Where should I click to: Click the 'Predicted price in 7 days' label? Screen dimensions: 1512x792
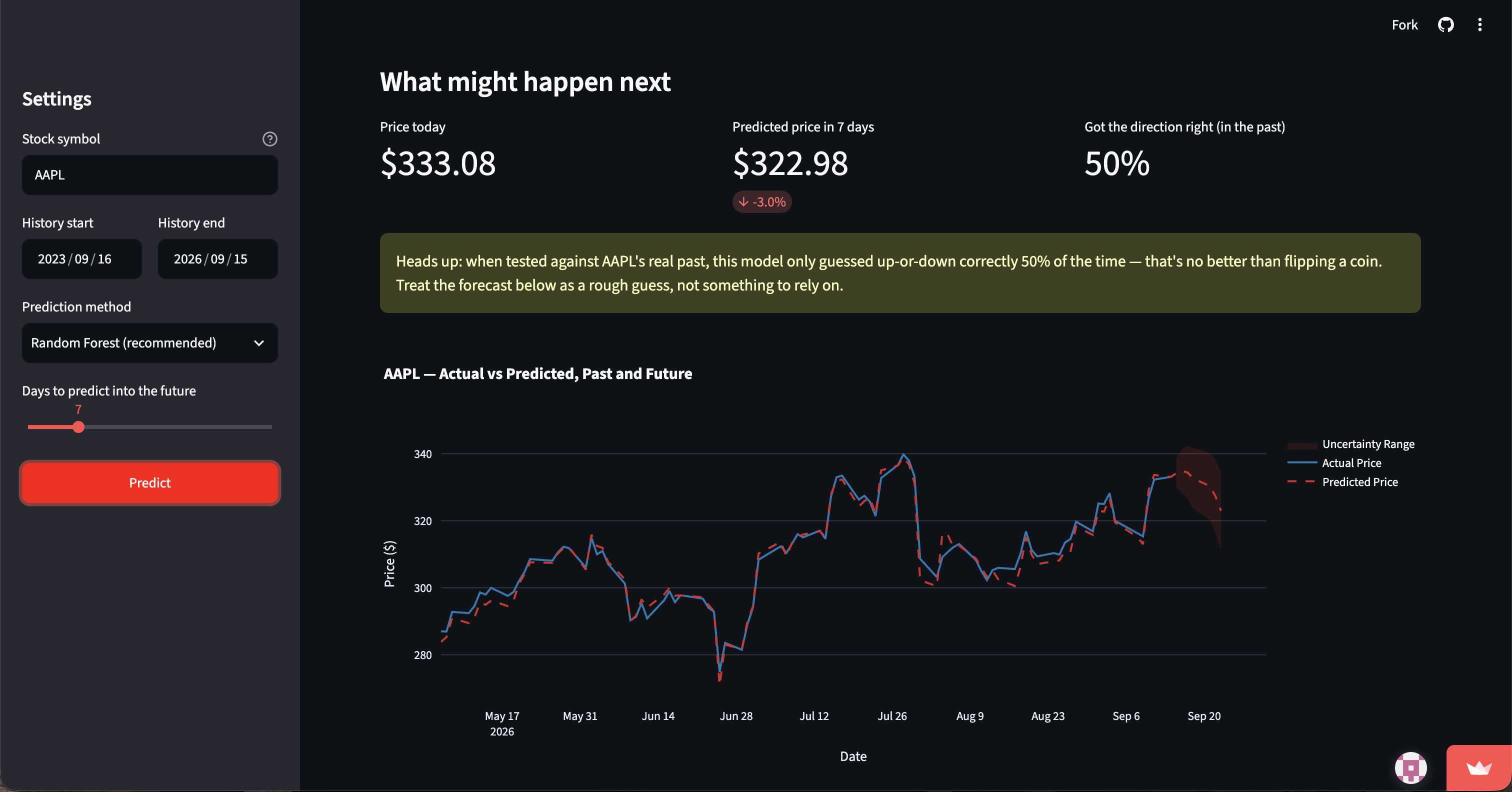(803, 127)
